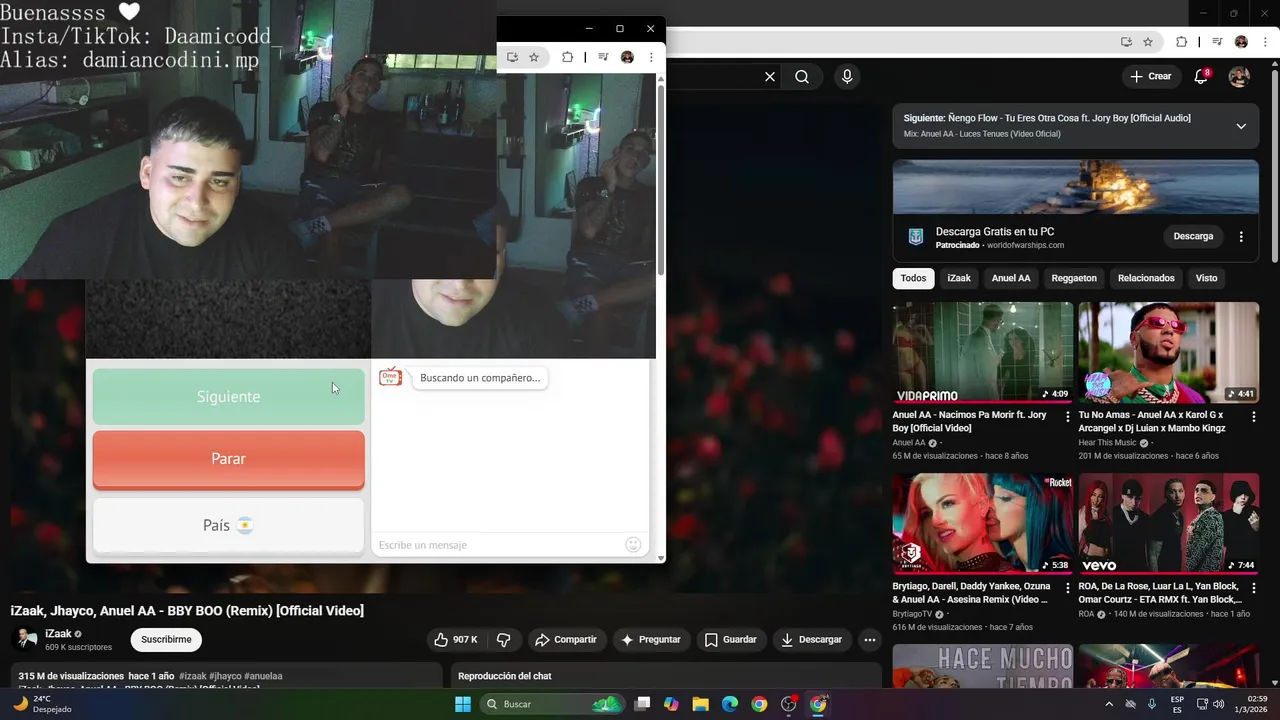The width and height of the screenshot is (1280, 720).
Task: Open the emoji picker in chat box
Action: 633,545
